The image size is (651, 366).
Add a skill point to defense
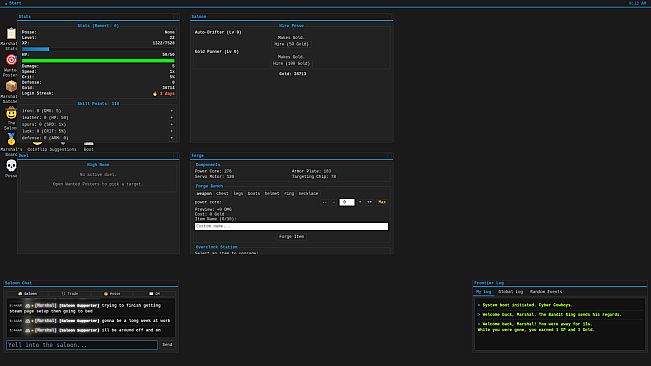[x=171, y=138]
